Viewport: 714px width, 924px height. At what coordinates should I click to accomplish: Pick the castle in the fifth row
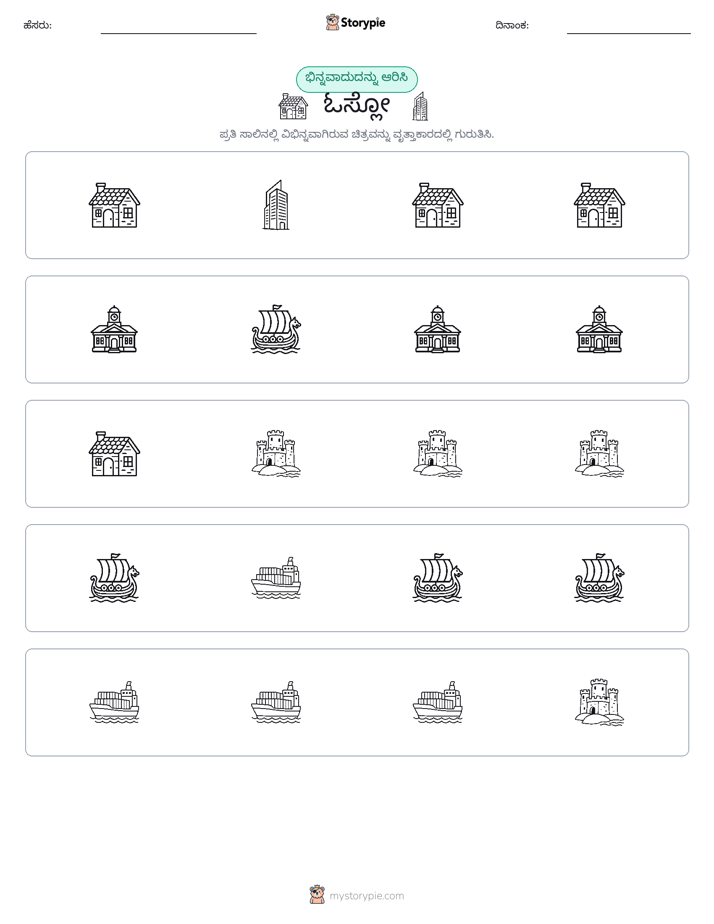[599, 702]
